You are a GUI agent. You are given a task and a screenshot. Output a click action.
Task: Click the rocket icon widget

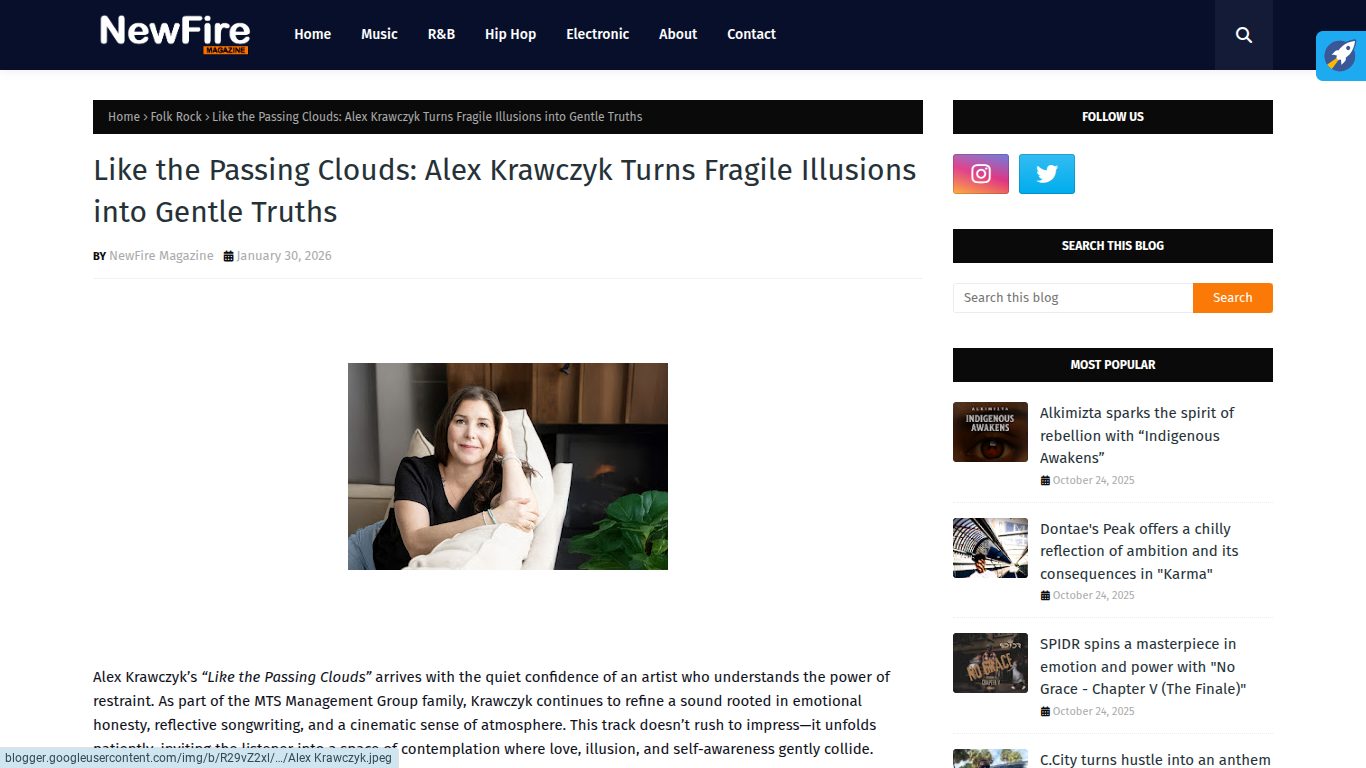[x=1341, y=56]
